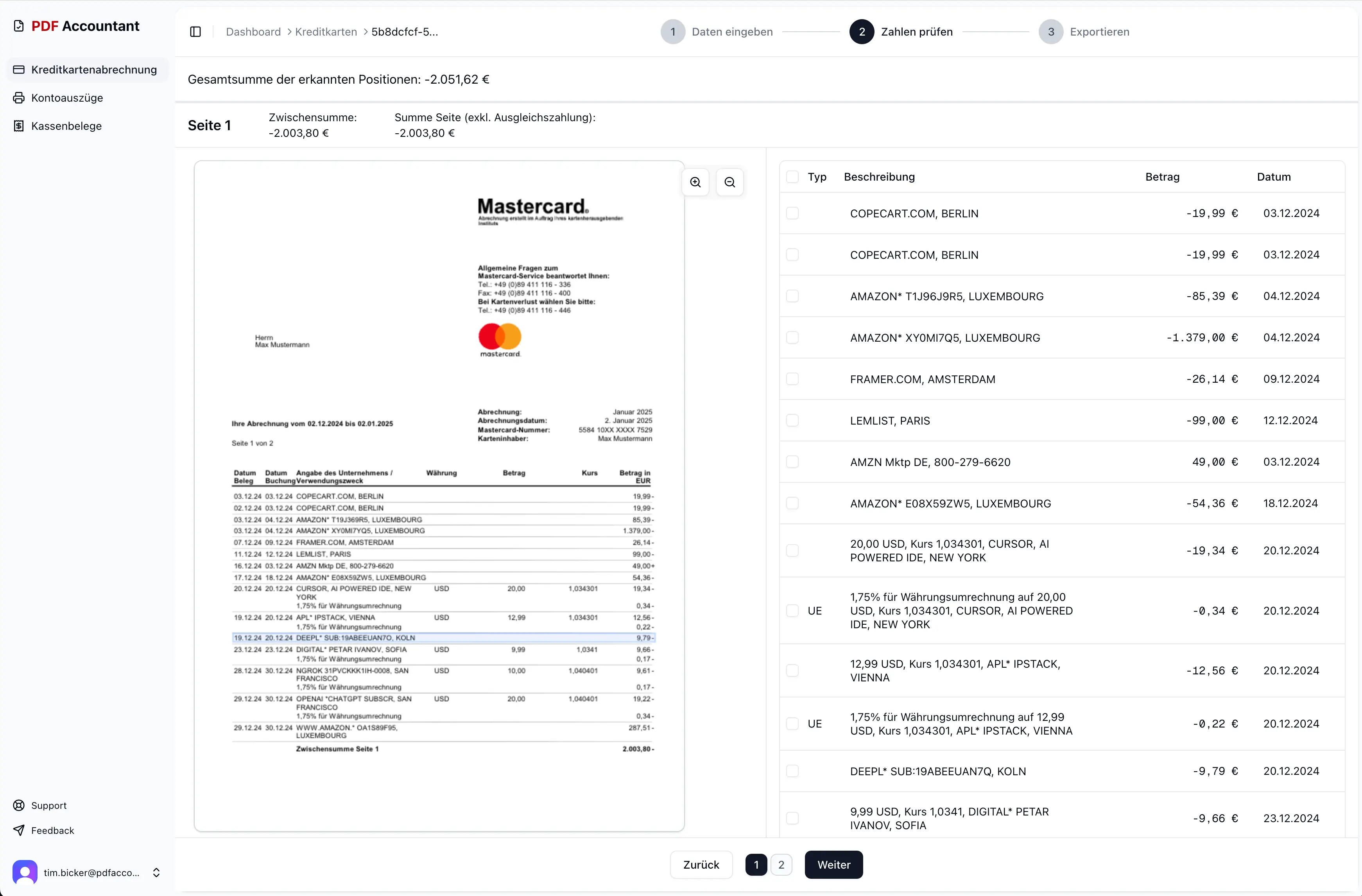Select the LEMLIST, PARIS transaction checkbox
This screenshot has width=1362, height=896.
[x=792, y=421]
